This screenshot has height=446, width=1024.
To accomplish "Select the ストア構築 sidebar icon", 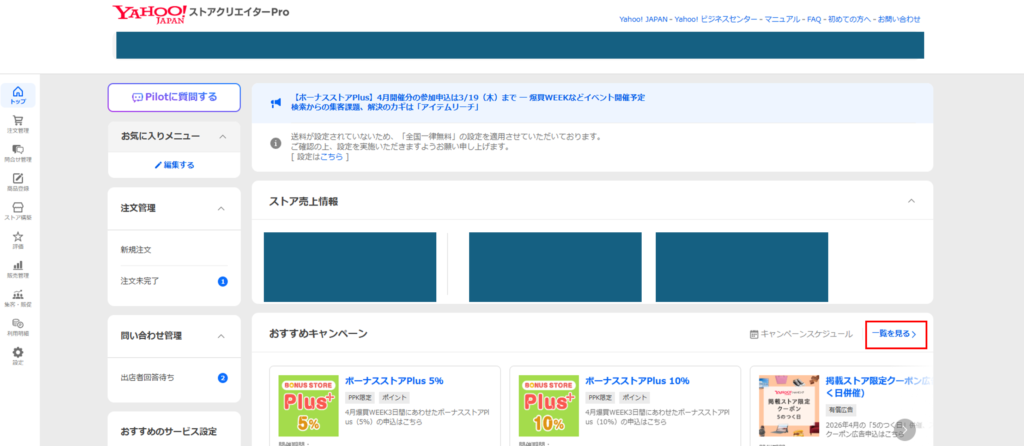I will point(18,211).
